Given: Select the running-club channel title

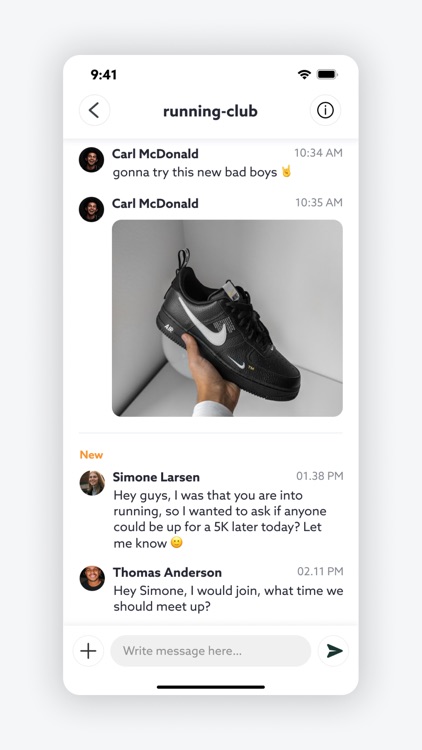Looking at the screenshot, I should [211, 111].
